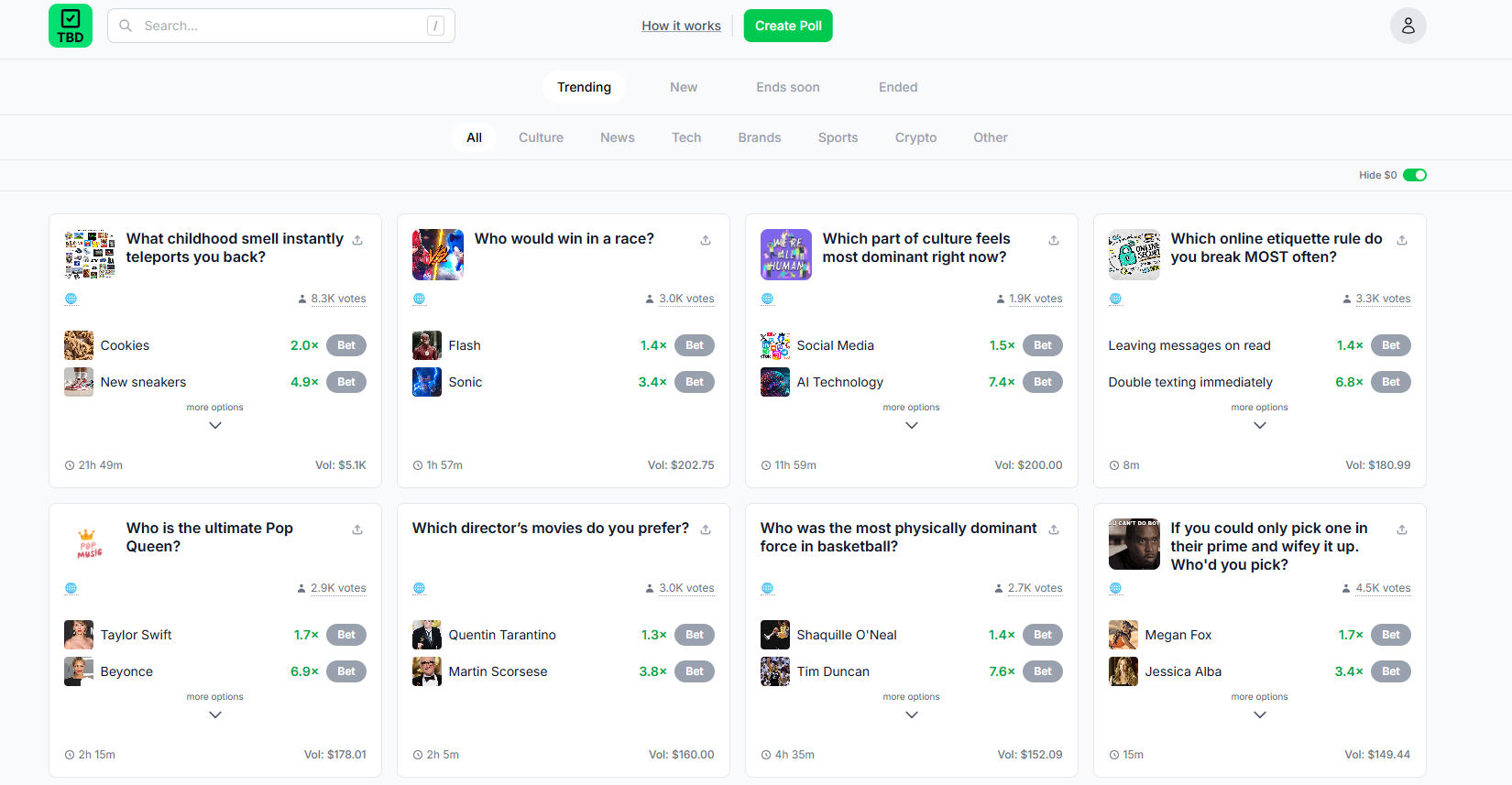Open the How it works link
This screenshot has width=1512, height=785.
[681, 26]
